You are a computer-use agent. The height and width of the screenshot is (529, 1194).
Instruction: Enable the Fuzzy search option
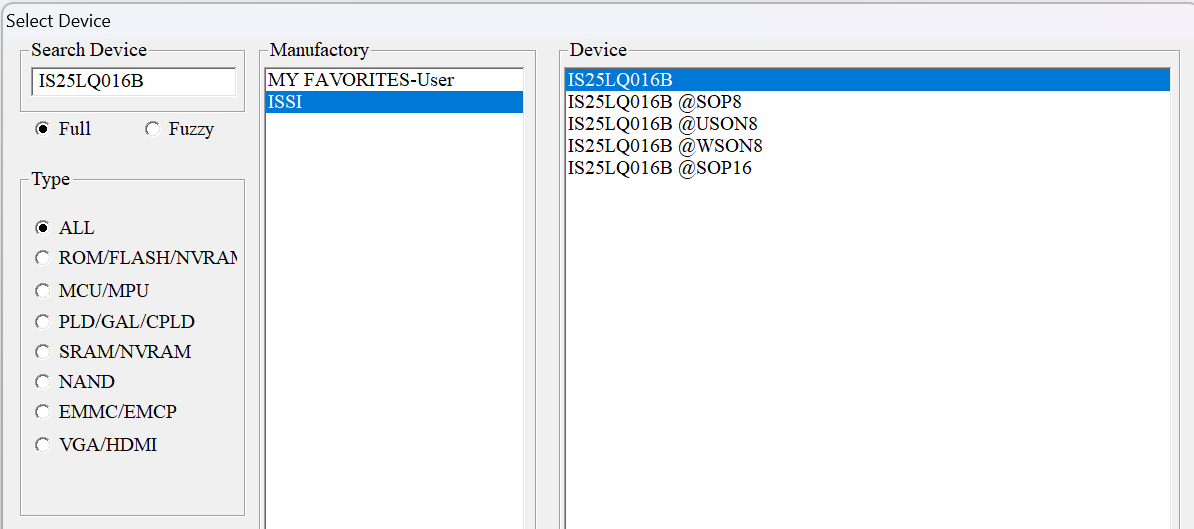point(152,129)
